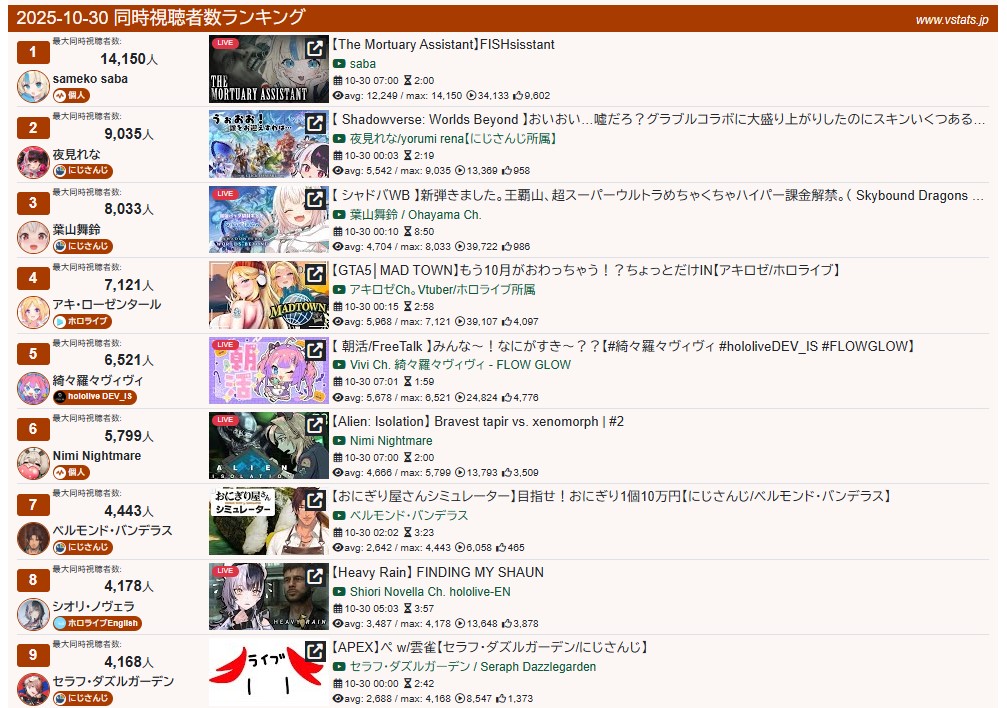Open The Mortuary Assistant FISHsisstant title
The width and height of the screenshot is (1007, 708).
[x=443, y=44]
